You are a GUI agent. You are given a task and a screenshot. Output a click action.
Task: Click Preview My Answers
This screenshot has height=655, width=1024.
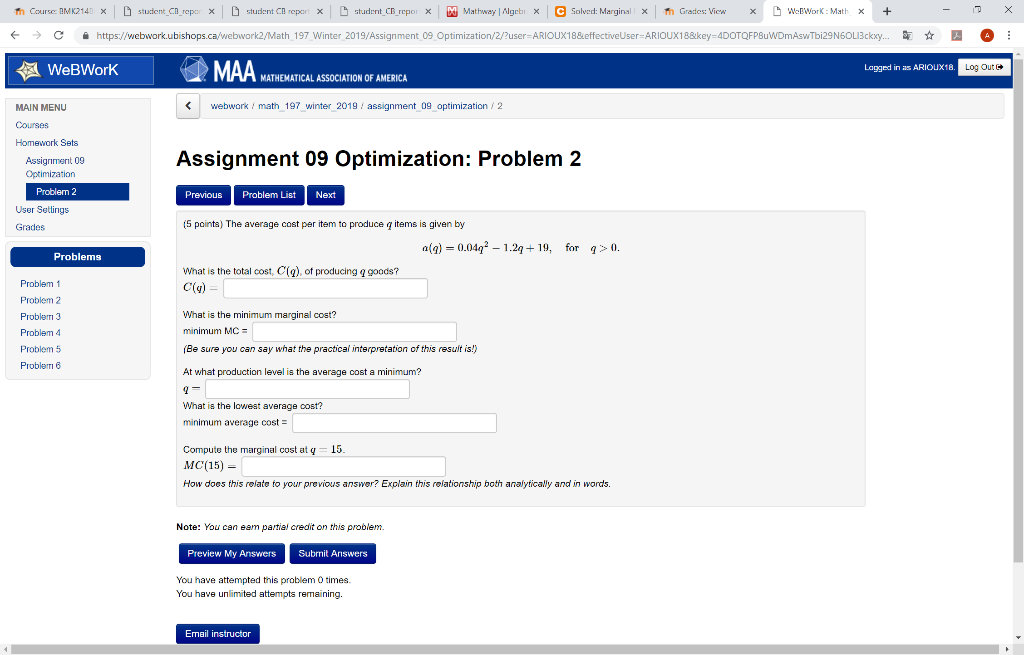click(x=231, y=553)
